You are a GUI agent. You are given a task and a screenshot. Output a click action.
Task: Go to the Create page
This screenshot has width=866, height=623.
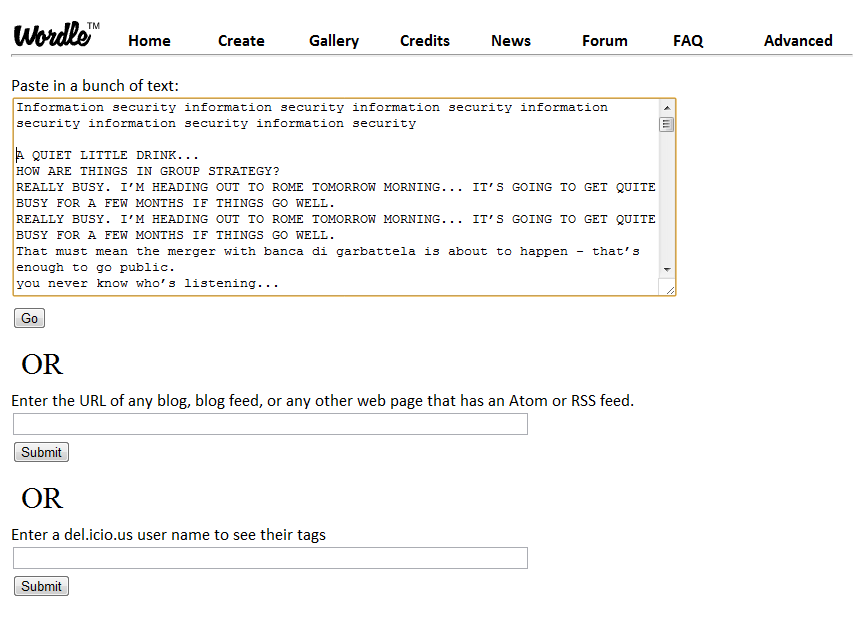(x=241, y=41)
